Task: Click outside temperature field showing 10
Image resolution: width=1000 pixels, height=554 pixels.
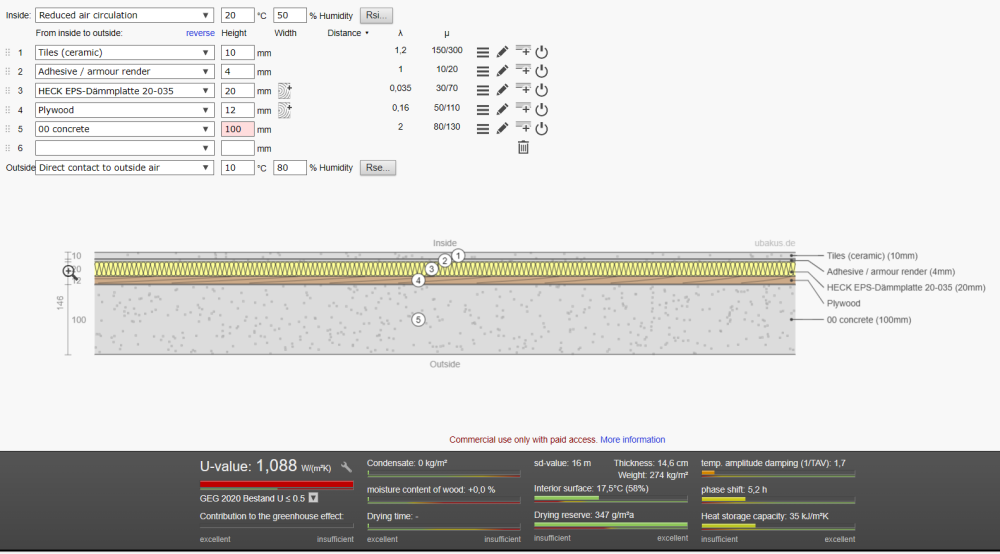Action: [x=237, y=167]
